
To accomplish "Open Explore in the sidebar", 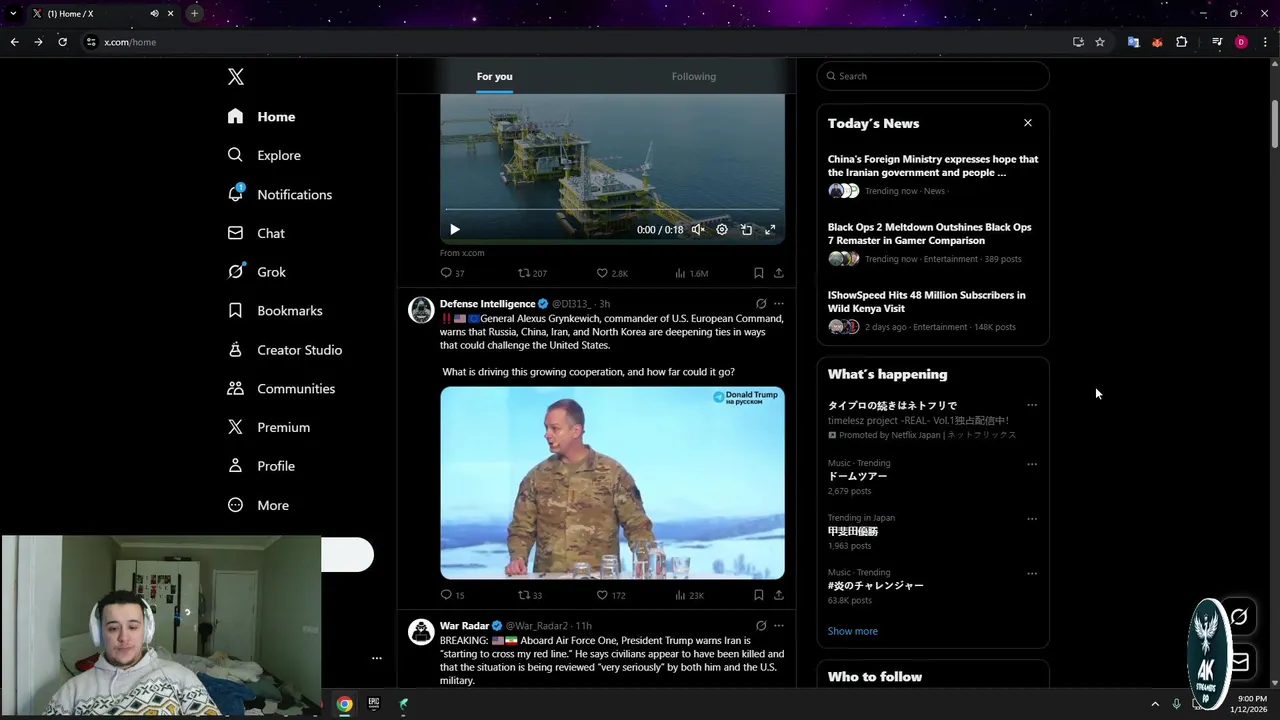I will 264,155.
